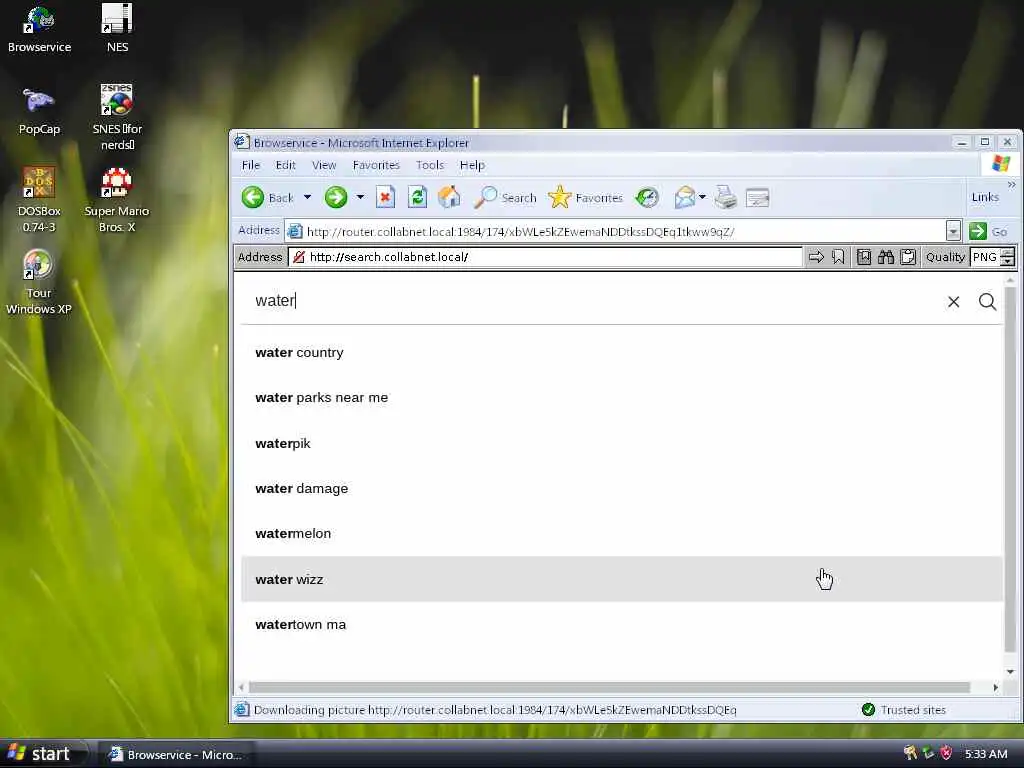Viewport: 1024px width, 768px height.
Task: Go to the Home page icon
Action: [449, 197]
